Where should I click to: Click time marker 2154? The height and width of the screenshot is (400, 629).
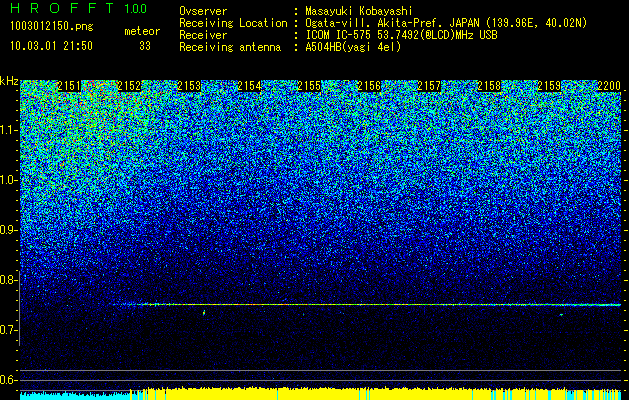(x=249, y=86)
